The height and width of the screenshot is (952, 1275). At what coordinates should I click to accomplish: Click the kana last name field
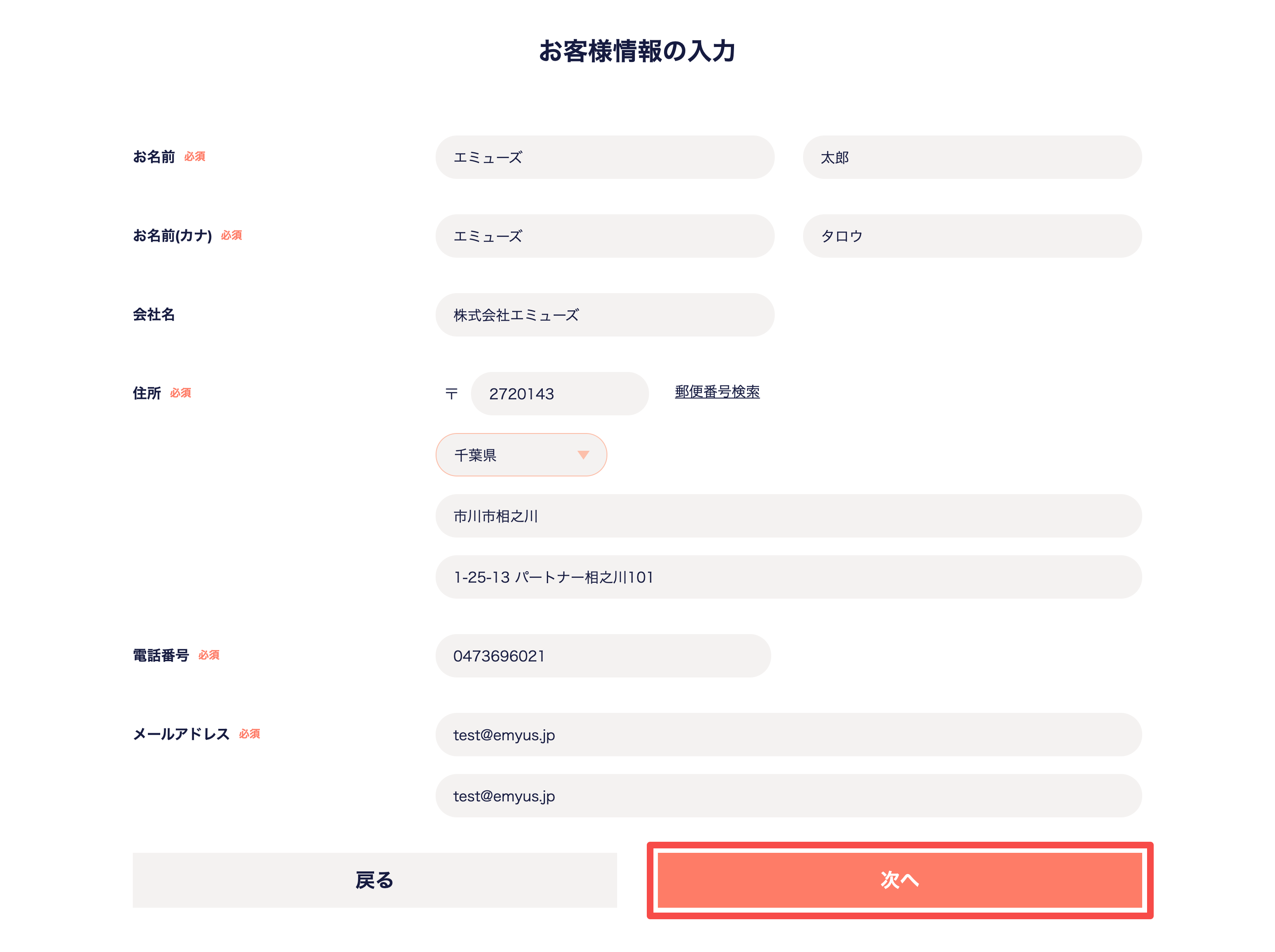604,236
